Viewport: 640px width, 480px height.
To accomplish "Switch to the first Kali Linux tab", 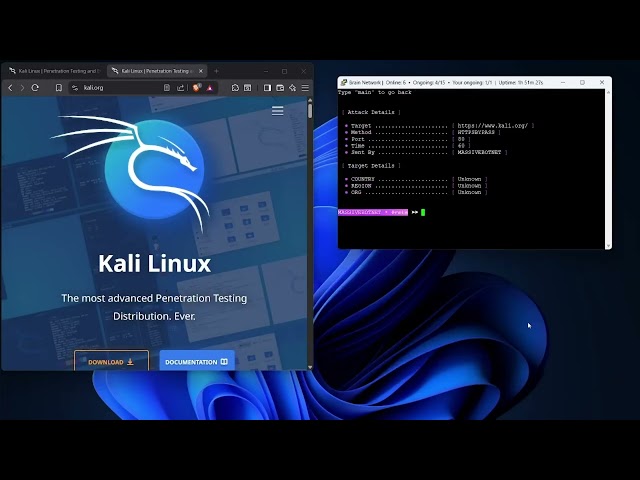I will (x=55, y=71).
